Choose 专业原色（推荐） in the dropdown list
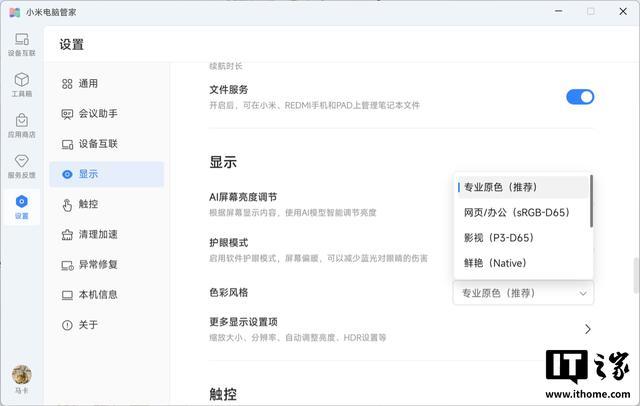 click(523, 187)
